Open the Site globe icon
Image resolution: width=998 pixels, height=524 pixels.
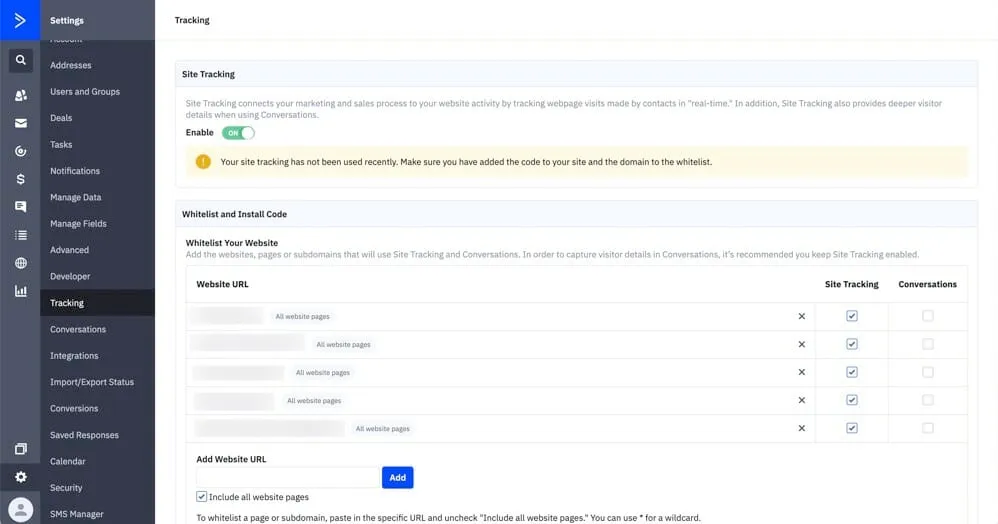click(x=20, y=263)
